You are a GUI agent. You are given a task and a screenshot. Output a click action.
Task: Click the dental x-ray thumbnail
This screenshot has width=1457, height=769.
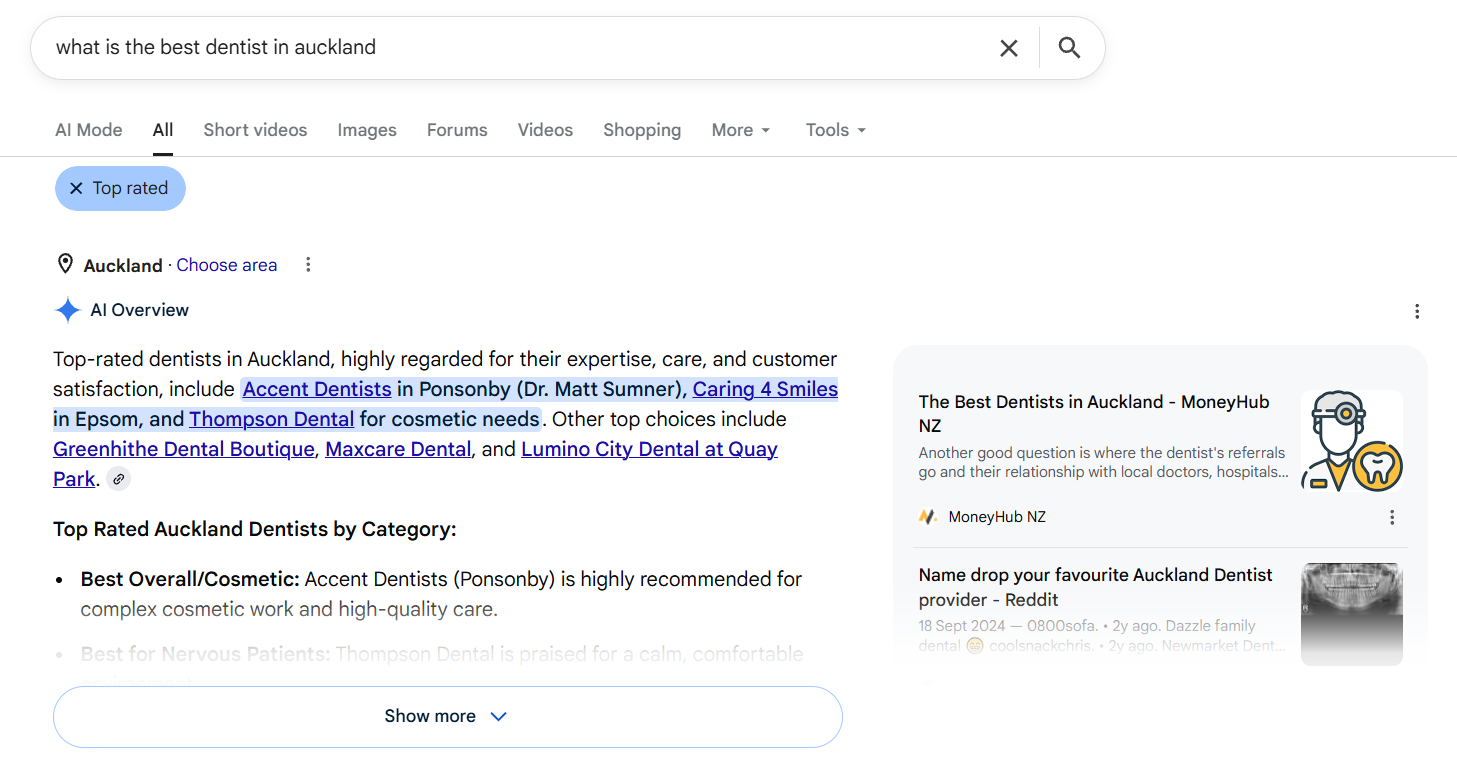[x=1352, y=614]
